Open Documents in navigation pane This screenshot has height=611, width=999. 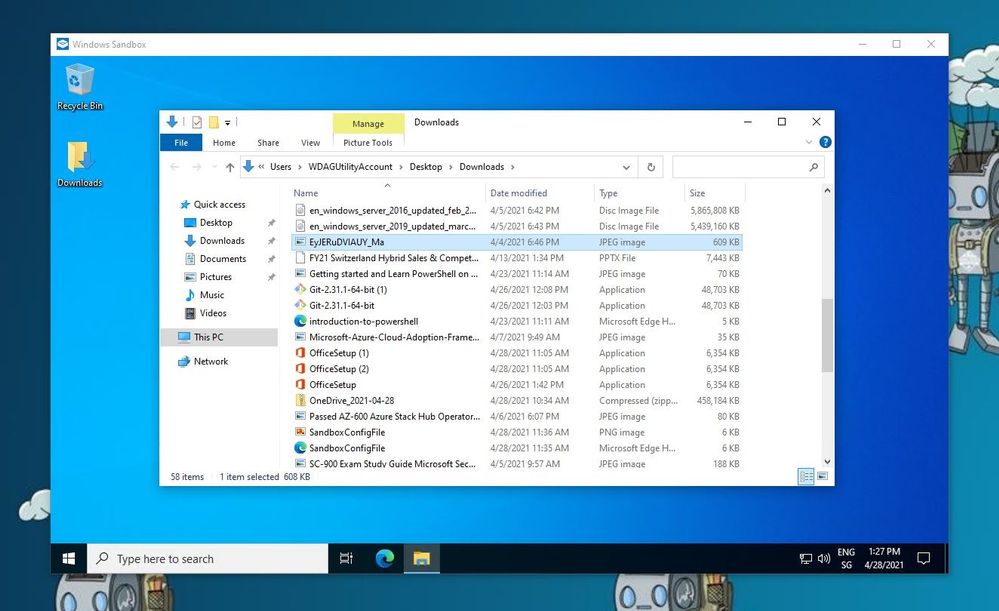click(x=222, y=259)
